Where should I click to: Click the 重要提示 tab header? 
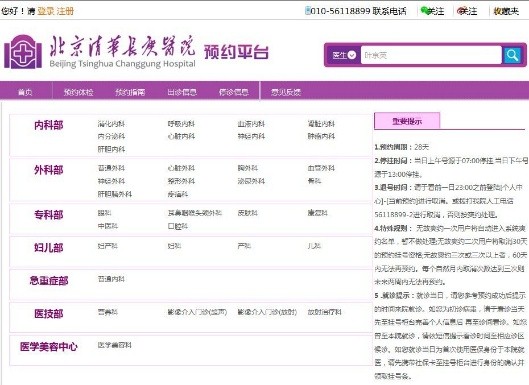tap(407, 121)
